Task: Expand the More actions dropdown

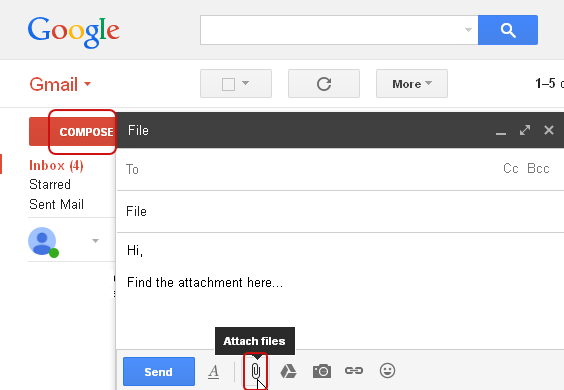Action: pyautogui.click(x=412, y=83)
